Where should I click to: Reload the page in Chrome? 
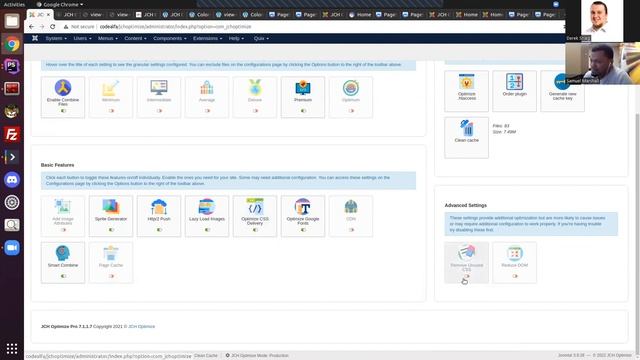point(53,27)
